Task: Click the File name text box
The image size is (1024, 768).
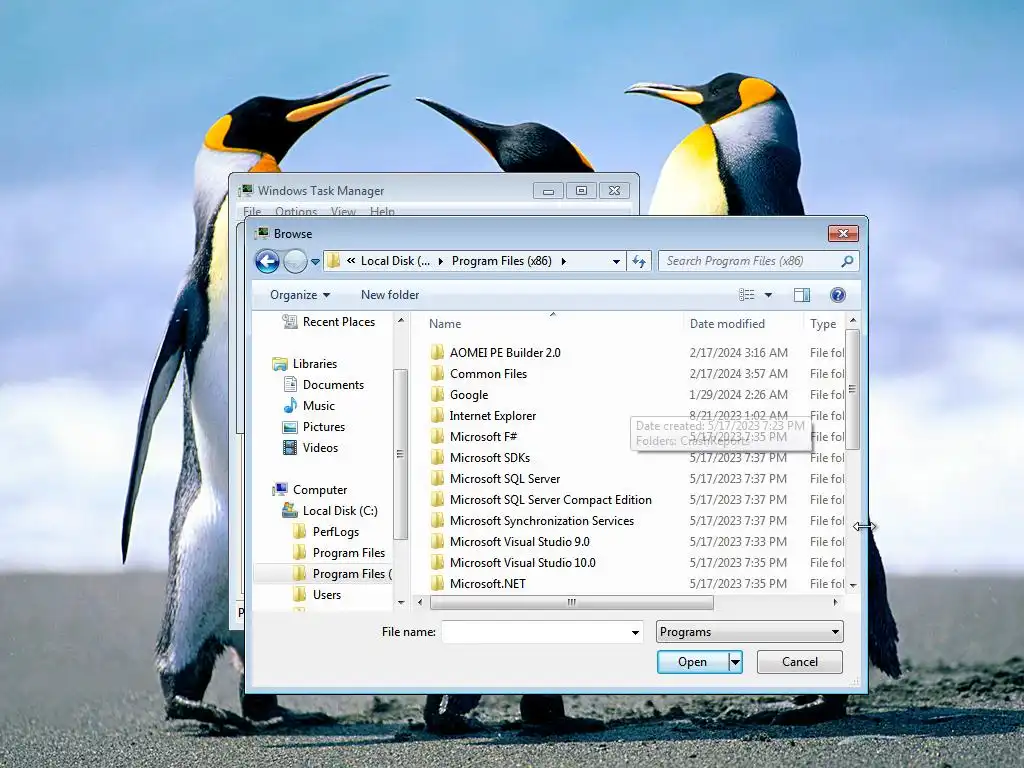Action: point(534,632)
